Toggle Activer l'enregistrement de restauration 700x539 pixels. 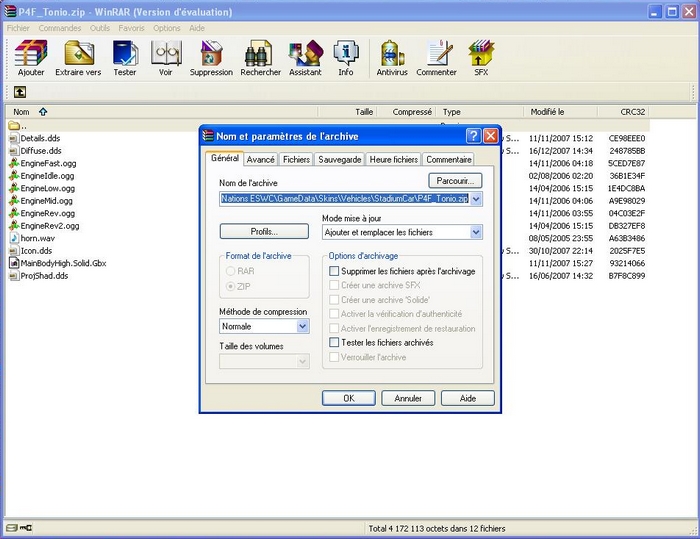(x=334, y=328)
